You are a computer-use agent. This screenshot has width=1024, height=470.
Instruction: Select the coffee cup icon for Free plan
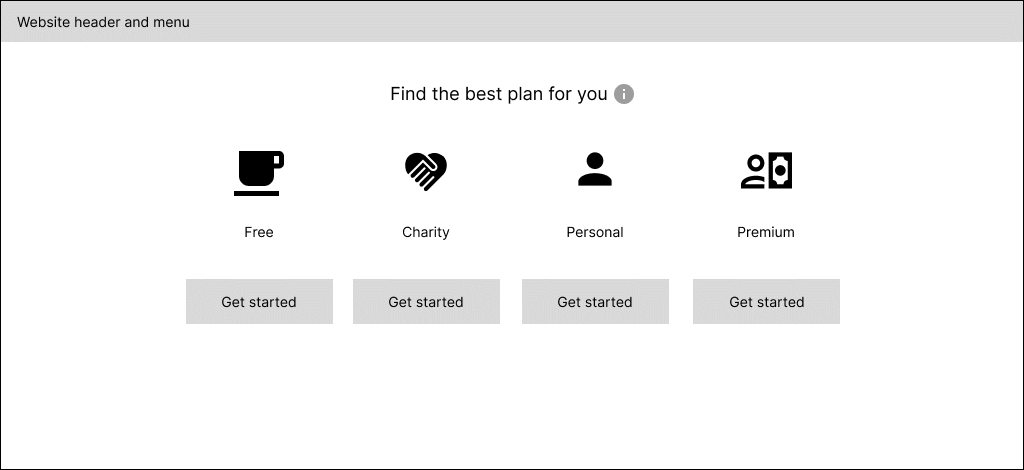click(259, 173)
